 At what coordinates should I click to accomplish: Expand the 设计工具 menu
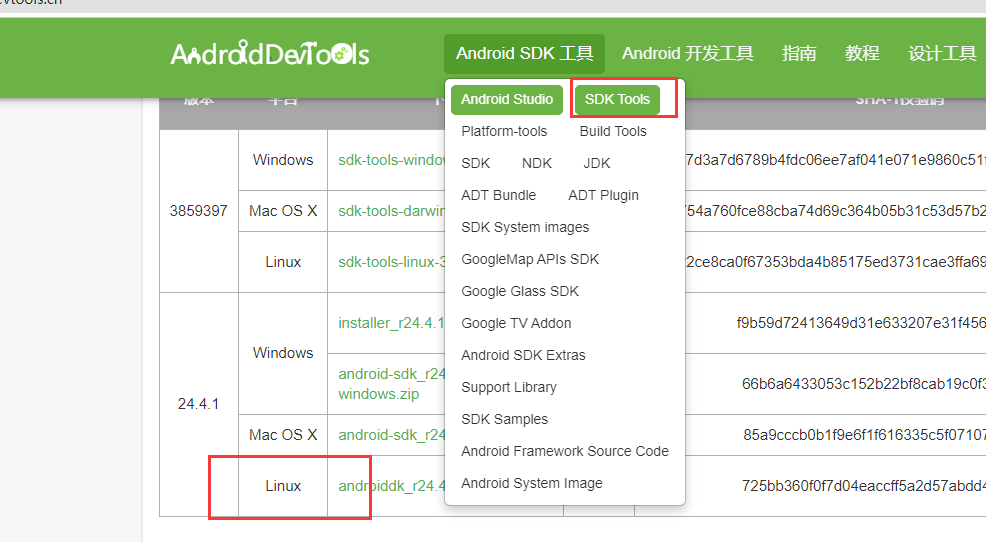pos(942,54)
